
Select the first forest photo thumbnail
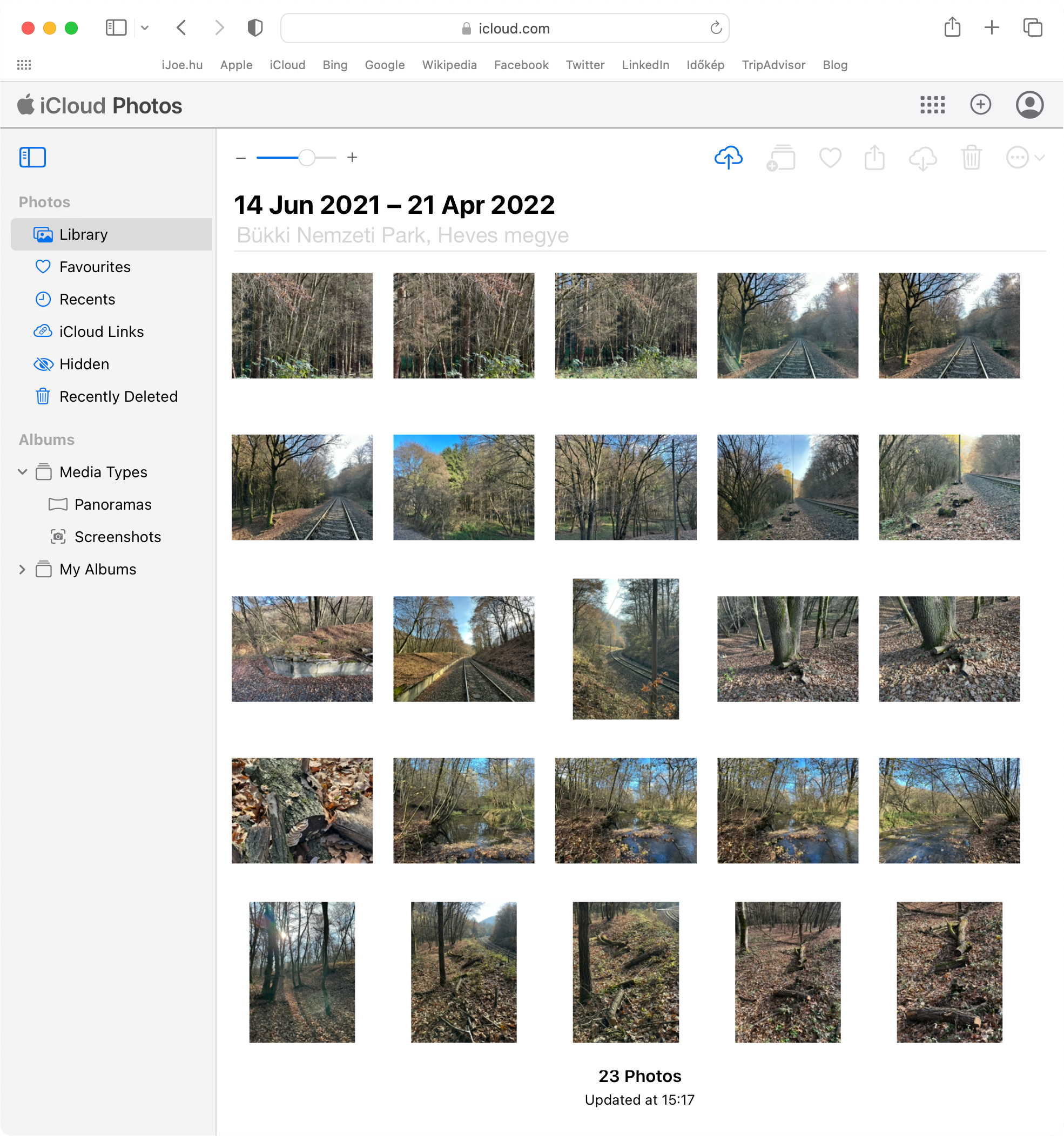click(302, 326)
